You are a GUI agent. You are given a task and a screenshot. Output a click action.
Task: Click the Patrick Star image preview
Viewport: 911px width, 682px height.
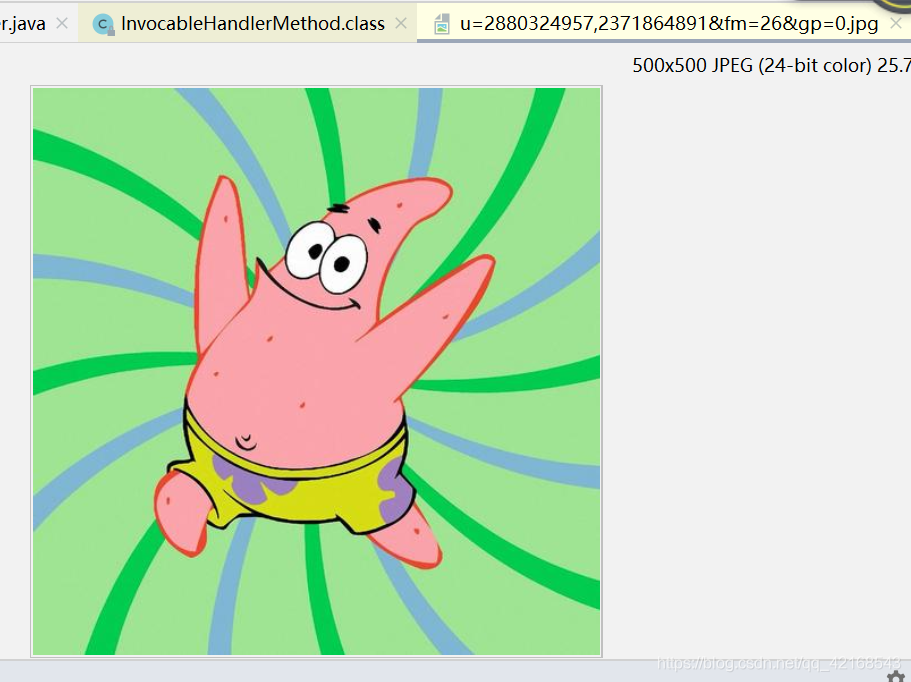click(x=316, y=371)
